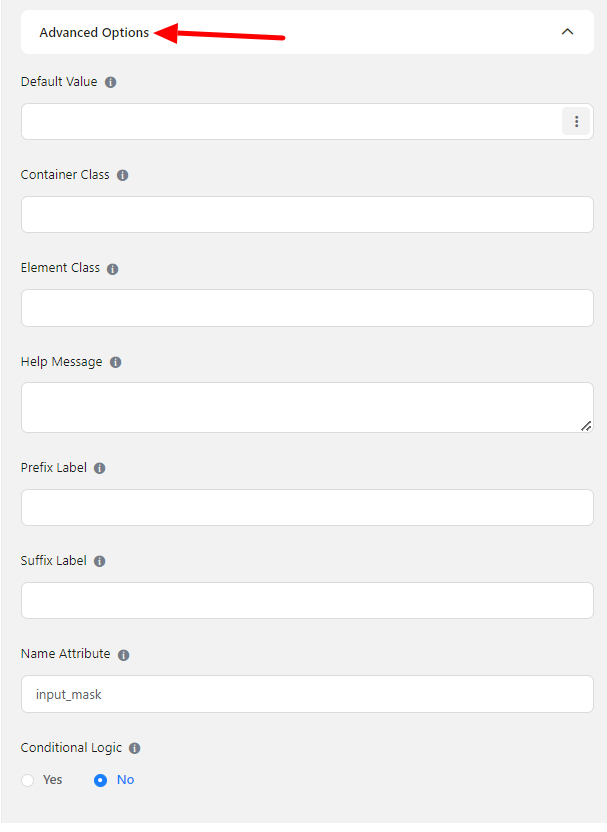Click the Prefix Label input field
The width and height of the screenshot is (607, 832).
pyautogui.click(x=307, y=507)
